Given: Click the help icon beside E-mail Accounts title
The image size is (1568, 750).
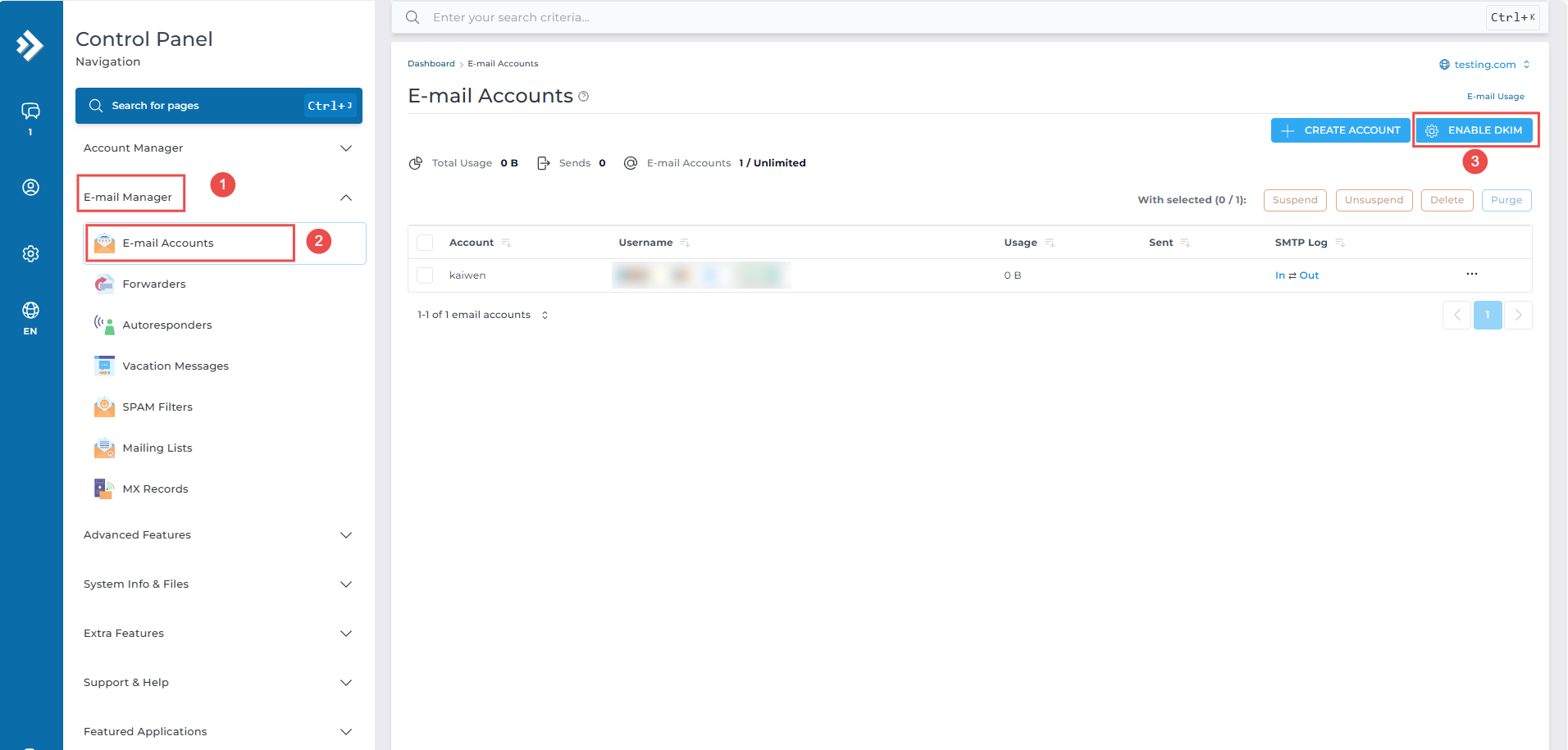Looking at the screenshot, I should pos(584,97).
